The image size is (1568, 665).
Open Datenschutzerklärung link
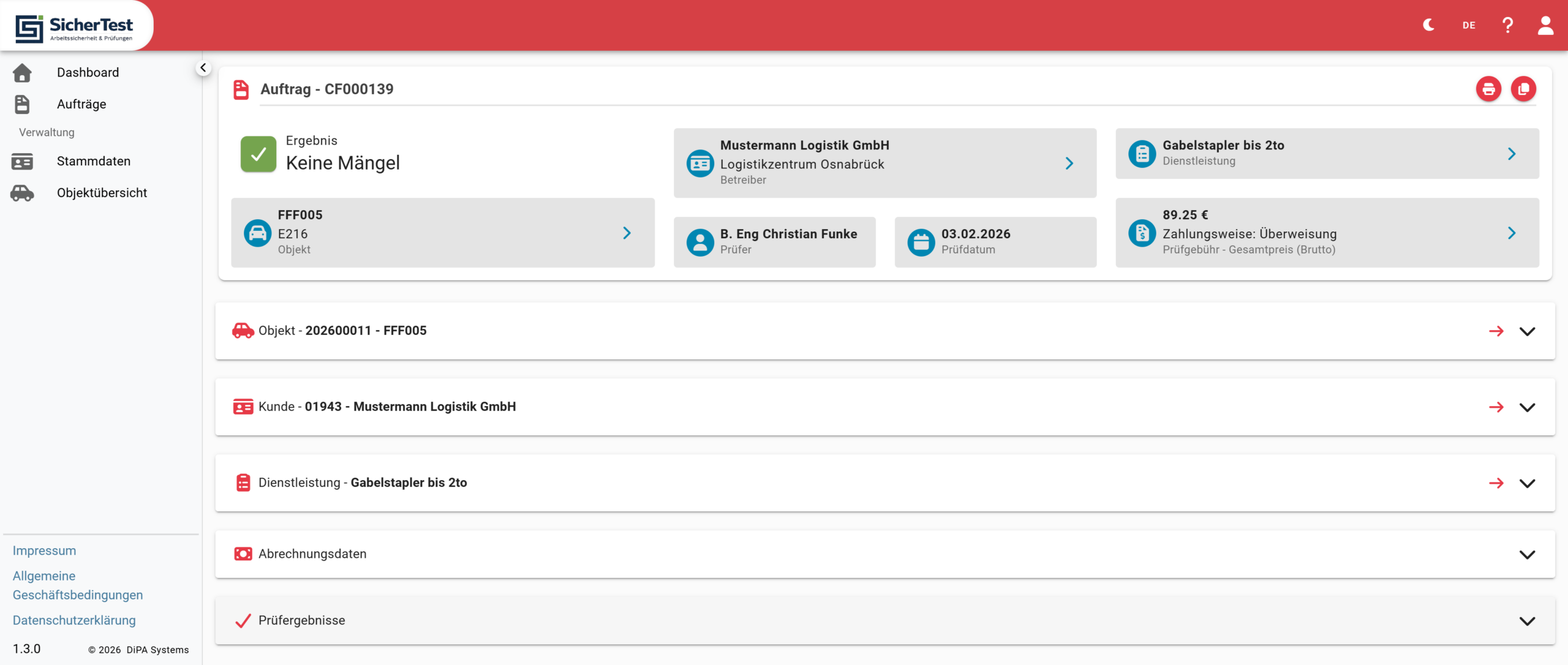click(x=74, y=620)
